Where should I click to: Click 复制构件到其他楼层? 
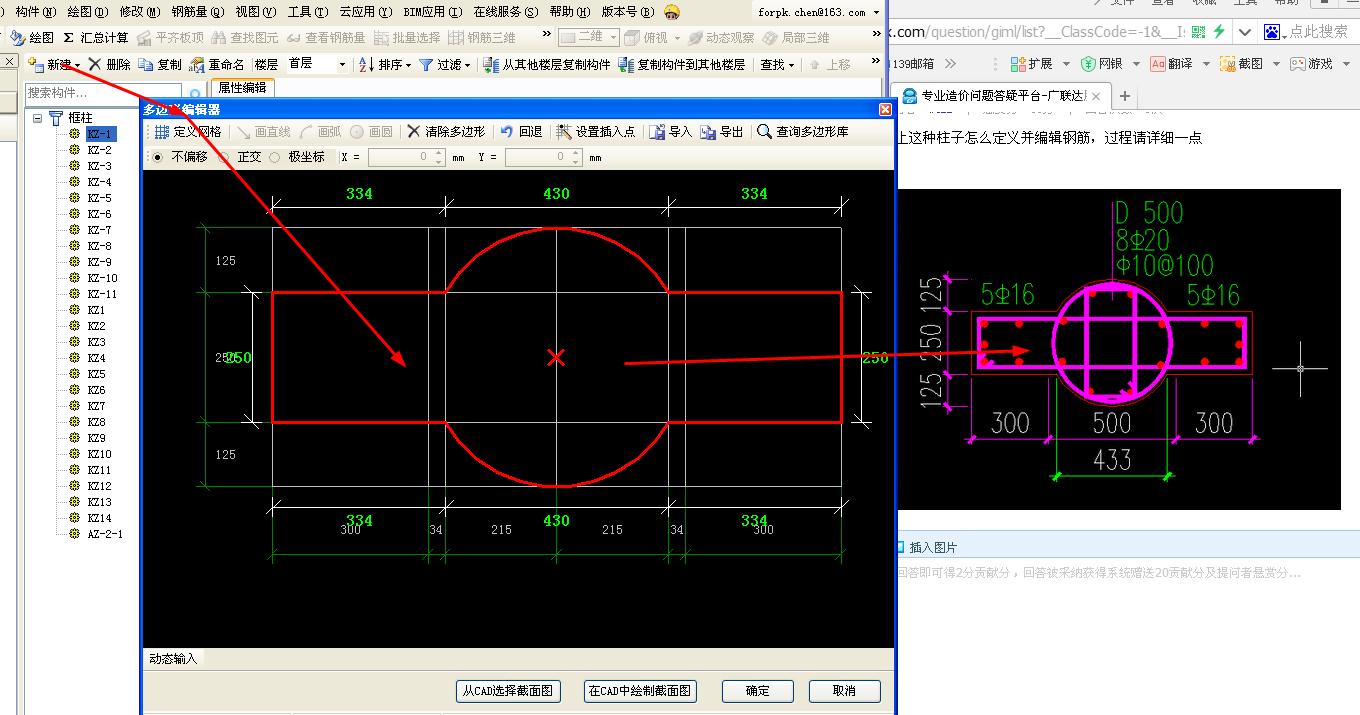682,64
